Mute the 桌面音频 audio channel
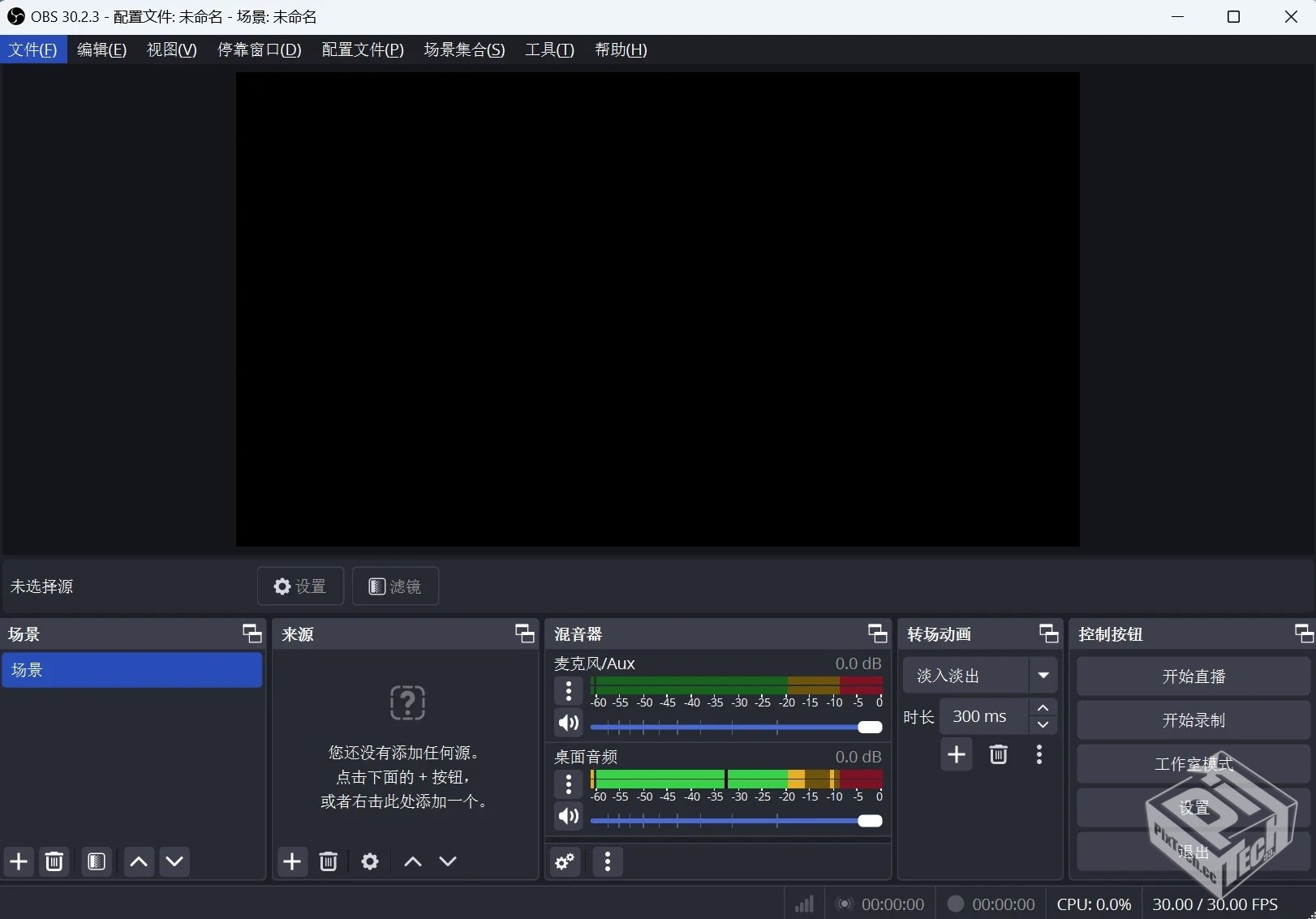The width and height of the screenshot is (1316, 919). pos(569,816)
